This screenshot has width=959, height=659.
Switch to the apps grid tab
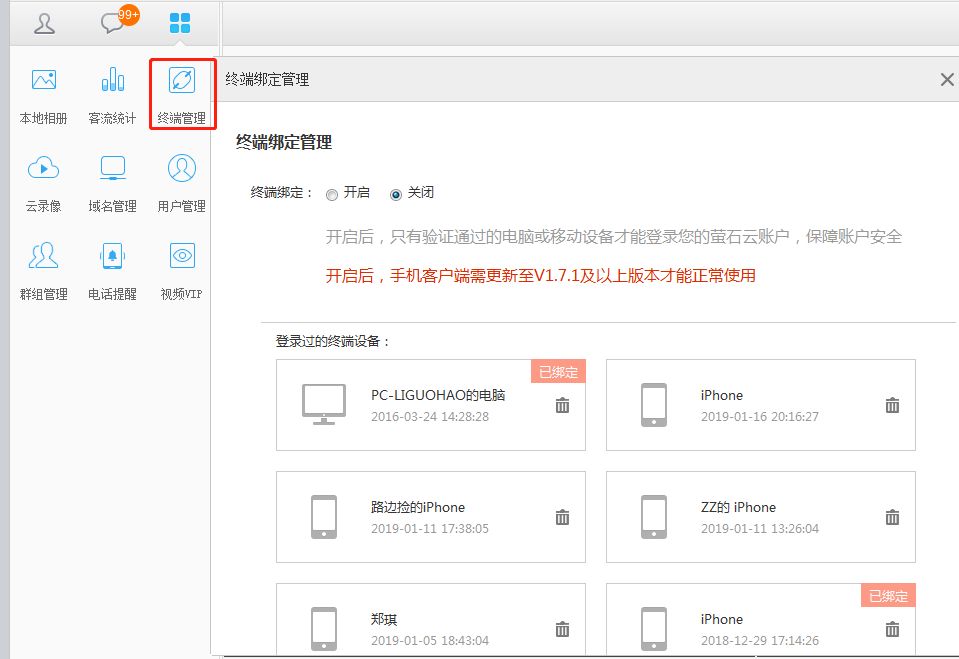[180, 24]
